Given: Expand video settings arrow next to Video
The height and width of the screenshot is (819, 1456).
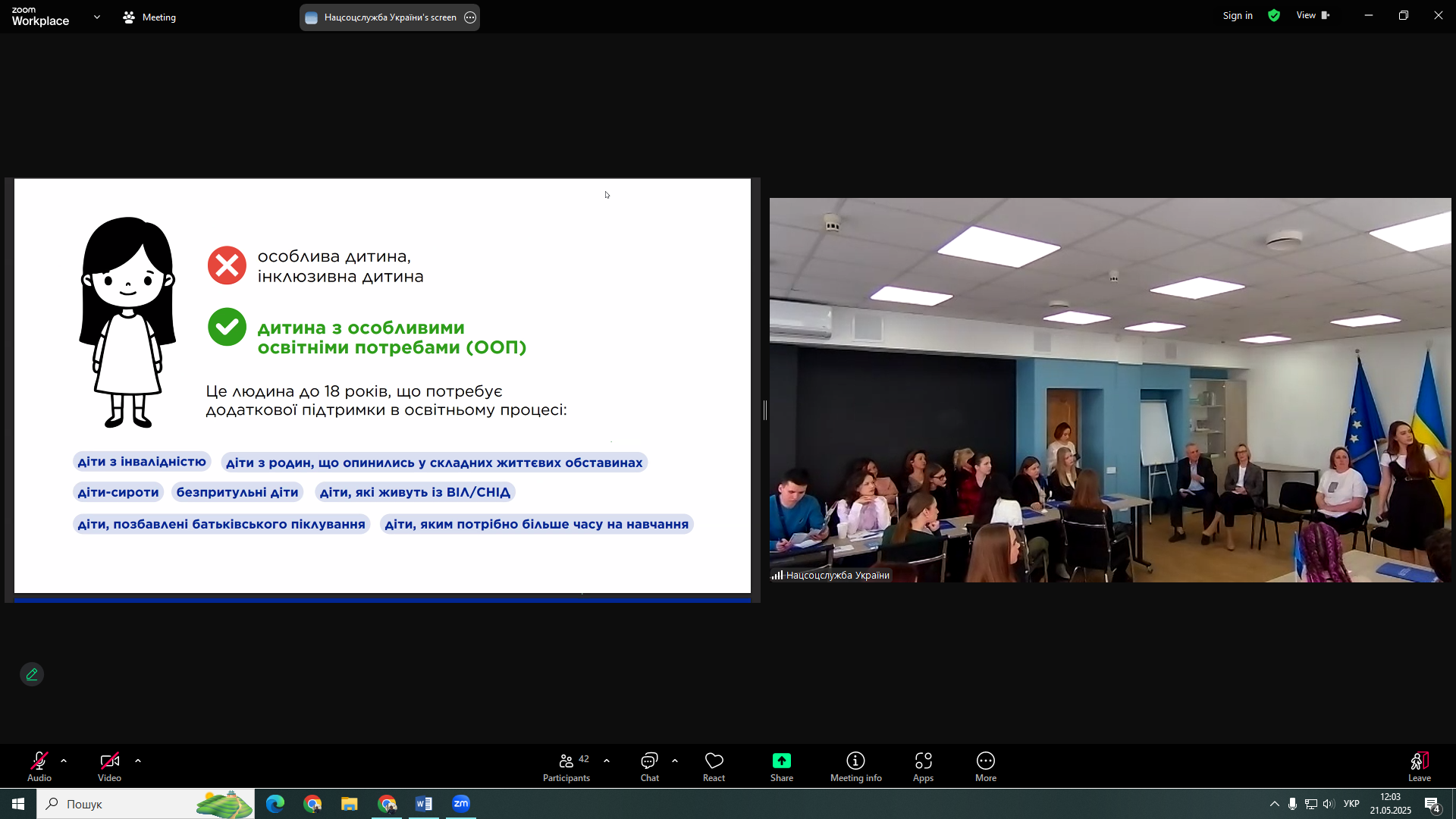Looking at the screenshot, I should (x=138, y=761).
